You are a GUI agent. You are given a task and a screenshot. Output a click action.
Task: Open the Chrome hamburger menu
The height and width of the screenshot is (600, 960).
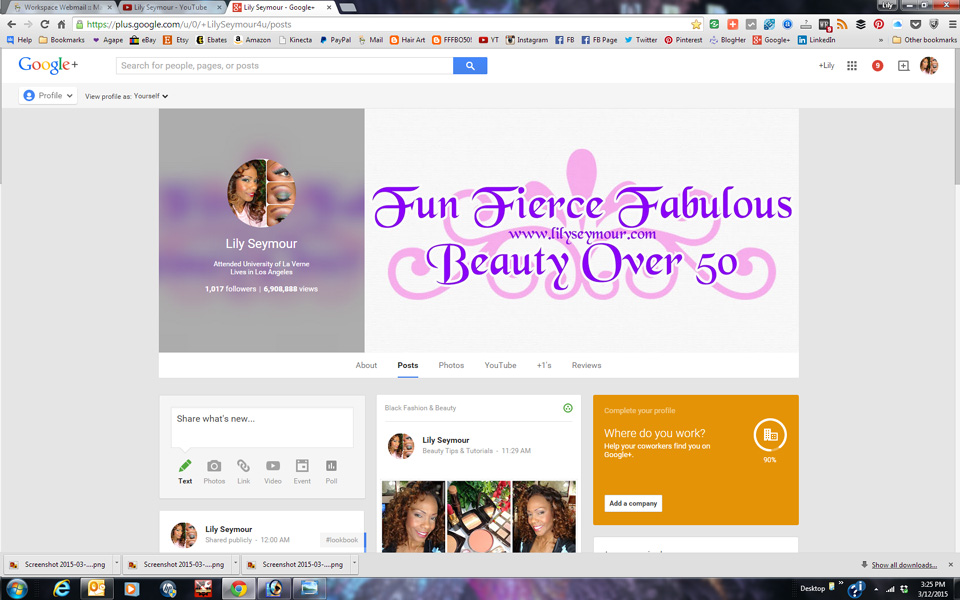952,24
